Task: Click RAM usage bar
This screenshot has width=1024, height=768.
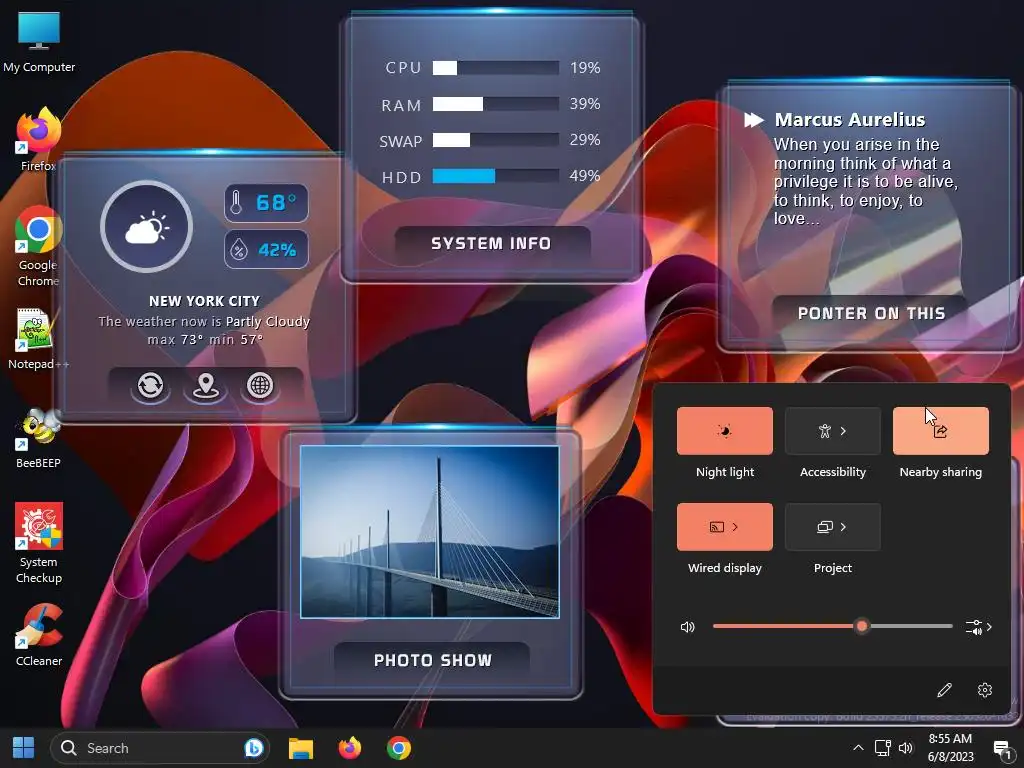Action: [x=496, y=104]
